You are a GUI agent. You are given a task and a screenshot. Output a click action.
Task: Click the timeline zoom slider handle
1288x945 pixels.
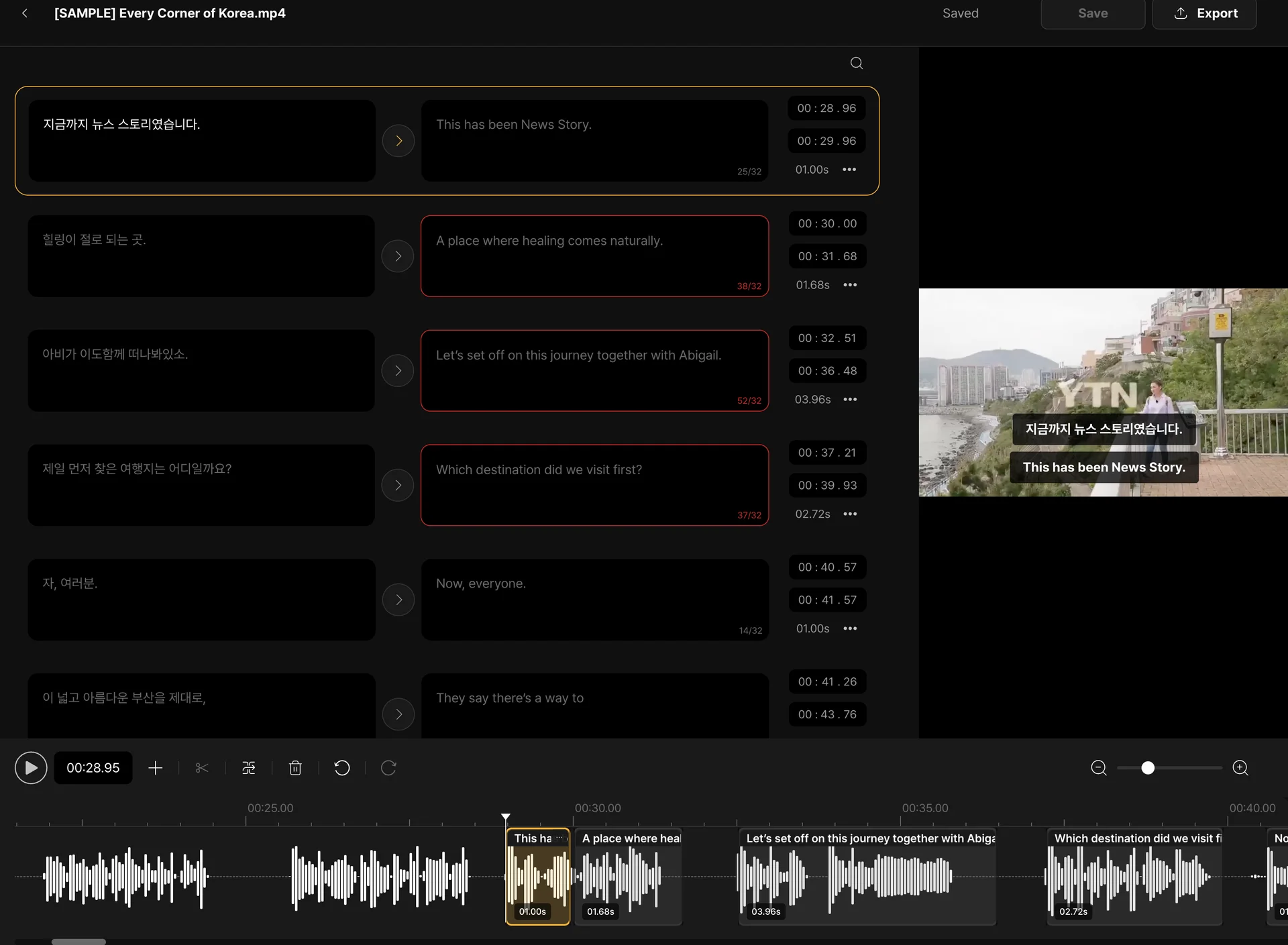(1148, 767)
